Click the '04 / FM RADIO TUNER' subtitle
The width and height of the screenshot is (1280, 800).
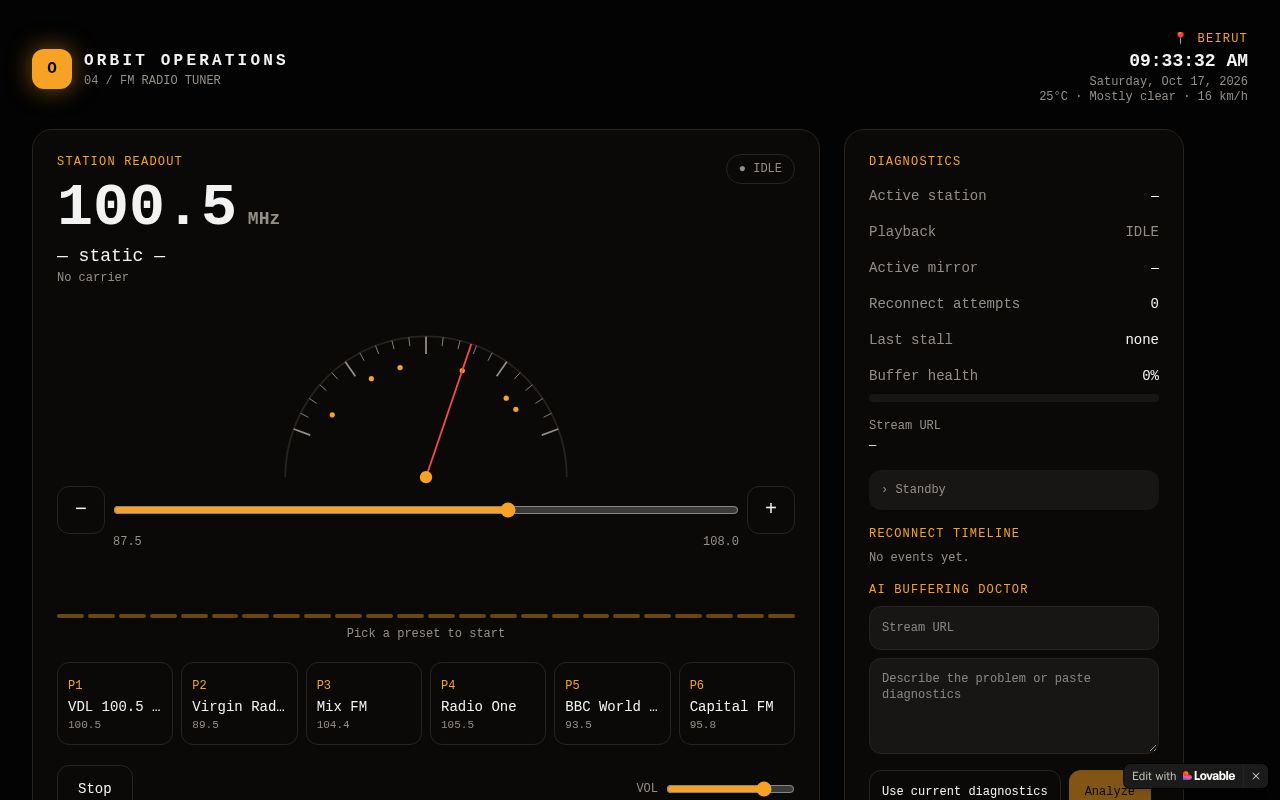point(152,81)
